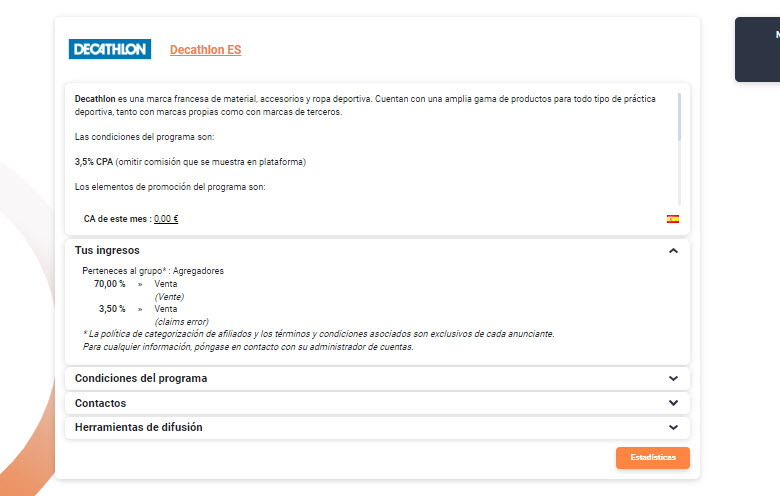Click the Agregadores group label
This screenshot has width=780, height=496.
[x=198, y=271]
